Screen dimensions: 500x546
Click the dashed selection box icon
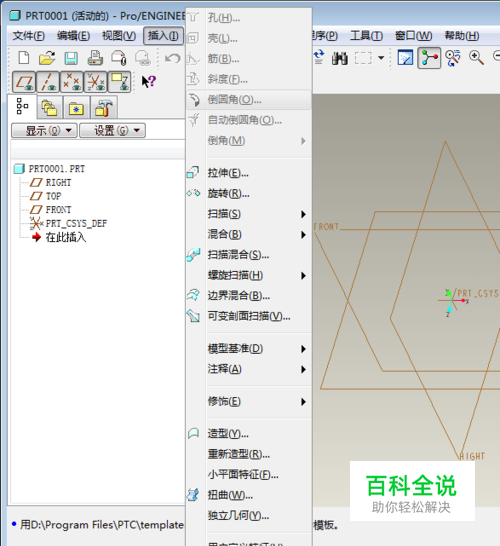pyautogui.click(x=363, y=58)
